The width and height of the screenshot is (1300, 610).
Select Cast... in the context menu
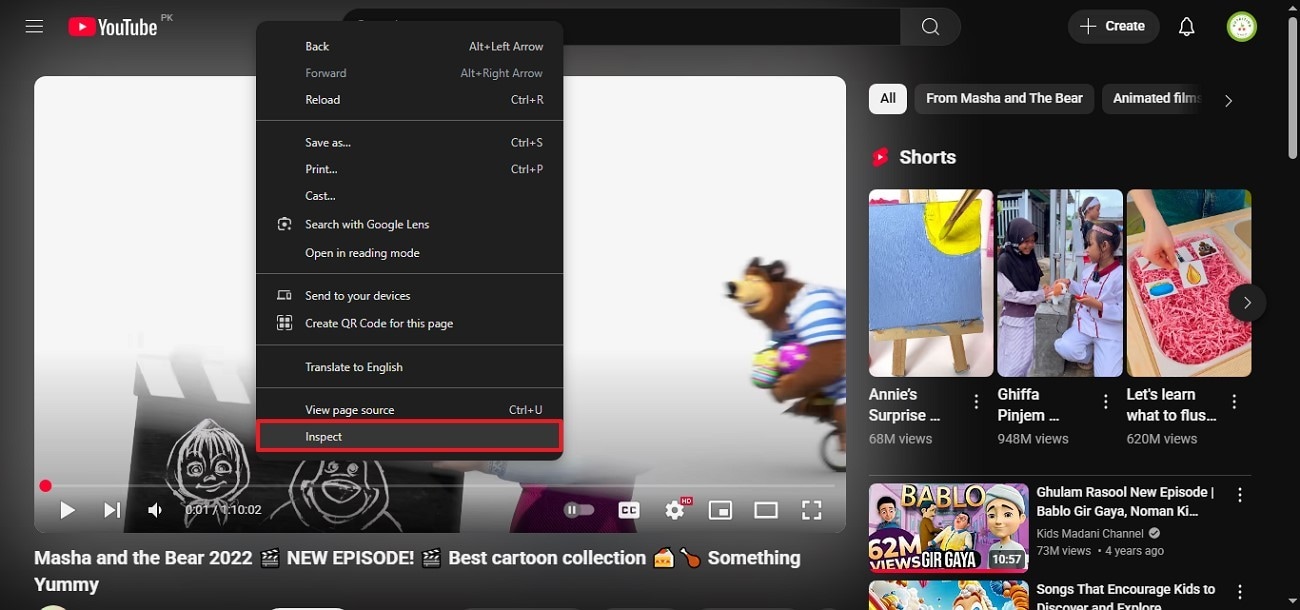(x=409, y=196)
